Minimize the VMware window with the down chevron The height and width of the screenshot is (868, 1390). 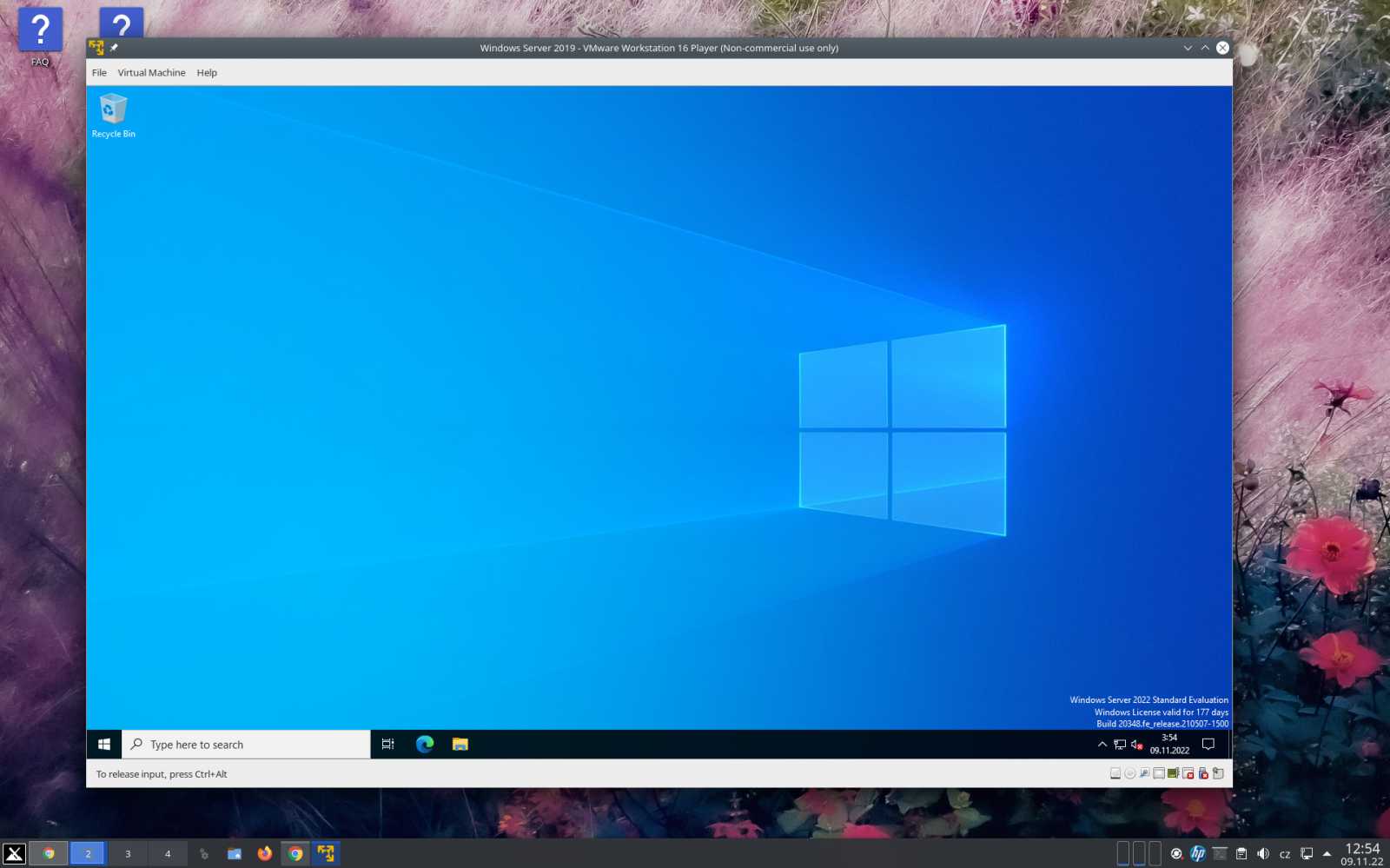point(1188,48)
